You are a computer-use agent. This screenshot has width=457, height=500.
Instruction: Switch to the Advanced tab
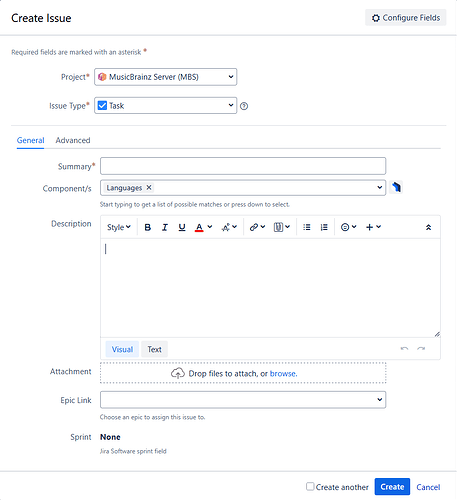coord(73,140)
